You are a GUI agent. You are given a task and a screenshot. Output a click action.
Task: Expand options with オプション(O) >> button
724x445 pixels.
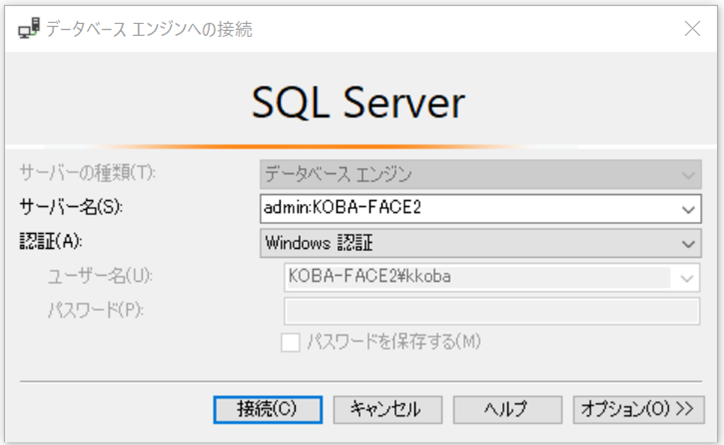639,409
